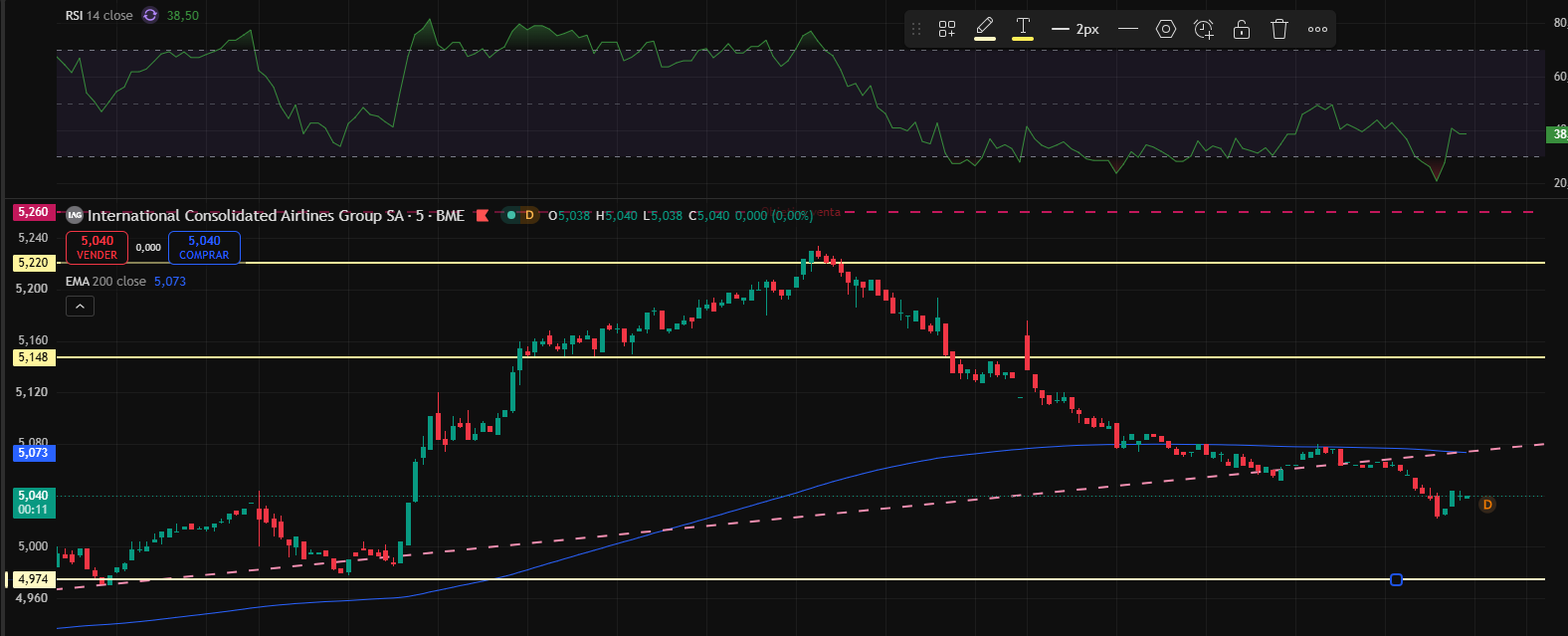The image size is (1568, 636).
Task: Select the blue anchor point on horizontal line
Action: pos(1396,579)
